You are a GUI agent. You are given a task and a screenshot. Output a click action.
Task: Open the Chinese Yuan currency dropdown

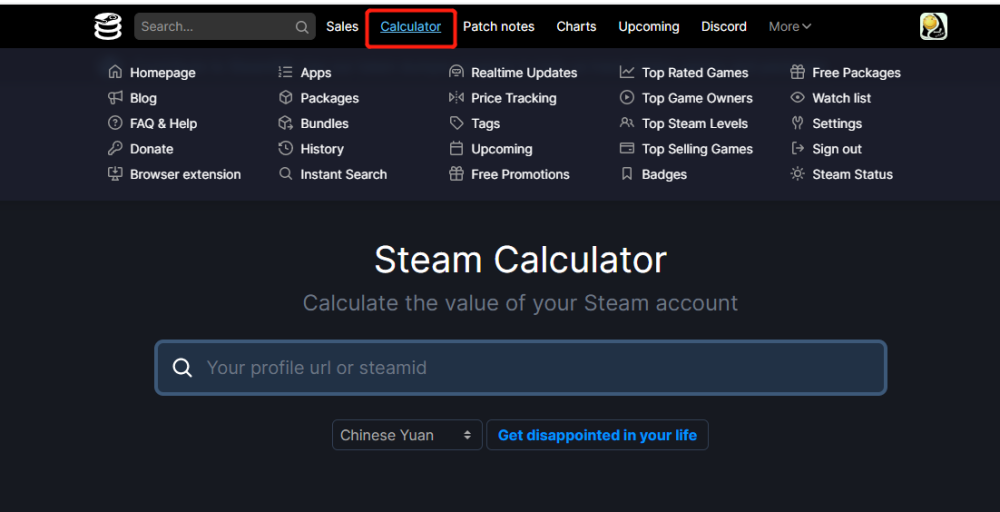[x=407, y=435]
